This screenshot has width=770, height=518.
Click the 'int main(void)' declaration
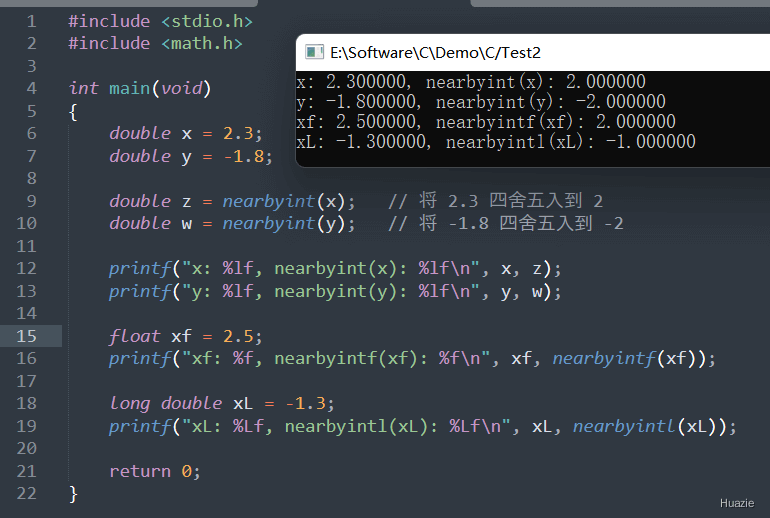coord(140,88)
